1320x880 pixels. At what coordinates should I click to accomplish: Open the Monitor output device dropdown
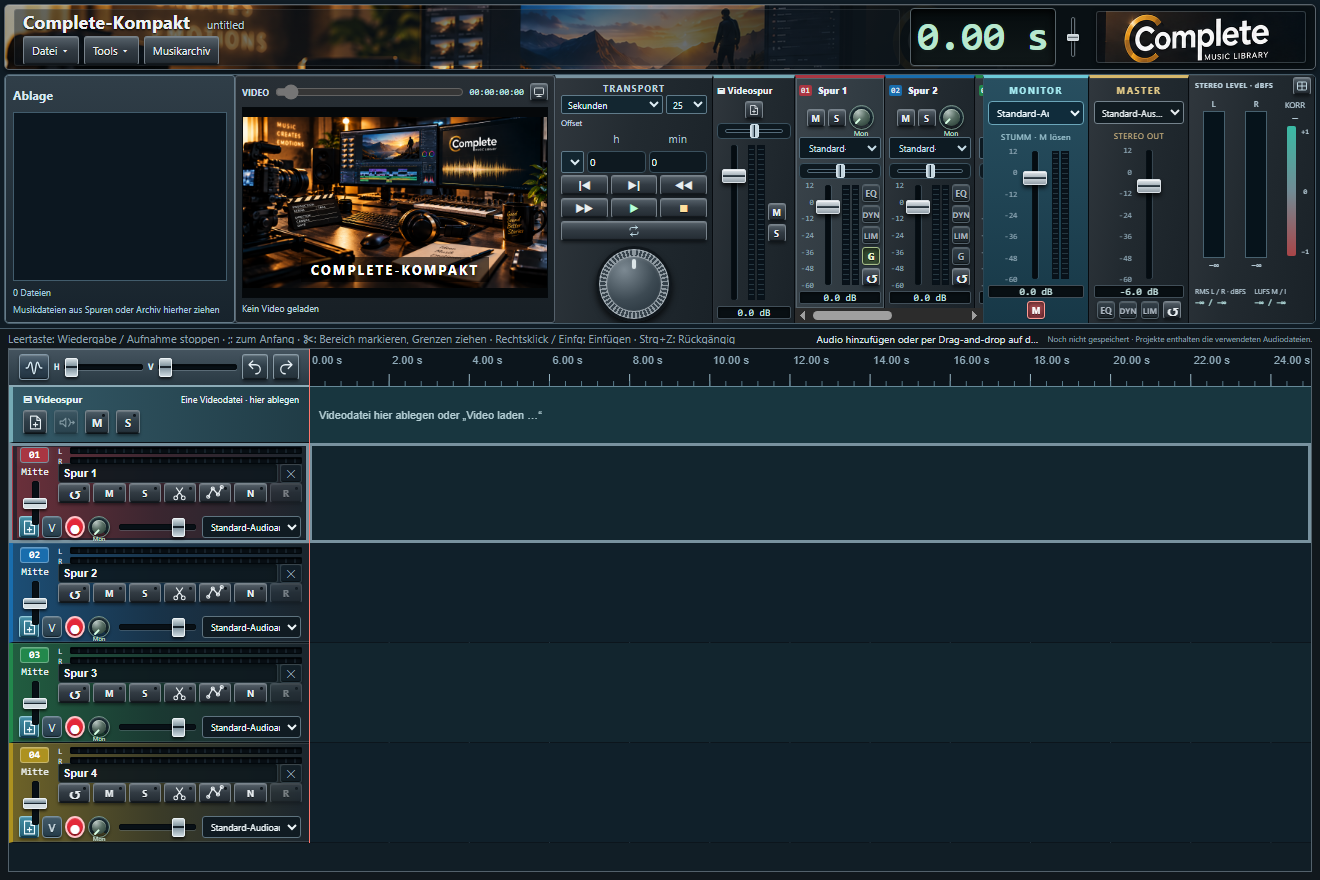(x=1035, y=114)
